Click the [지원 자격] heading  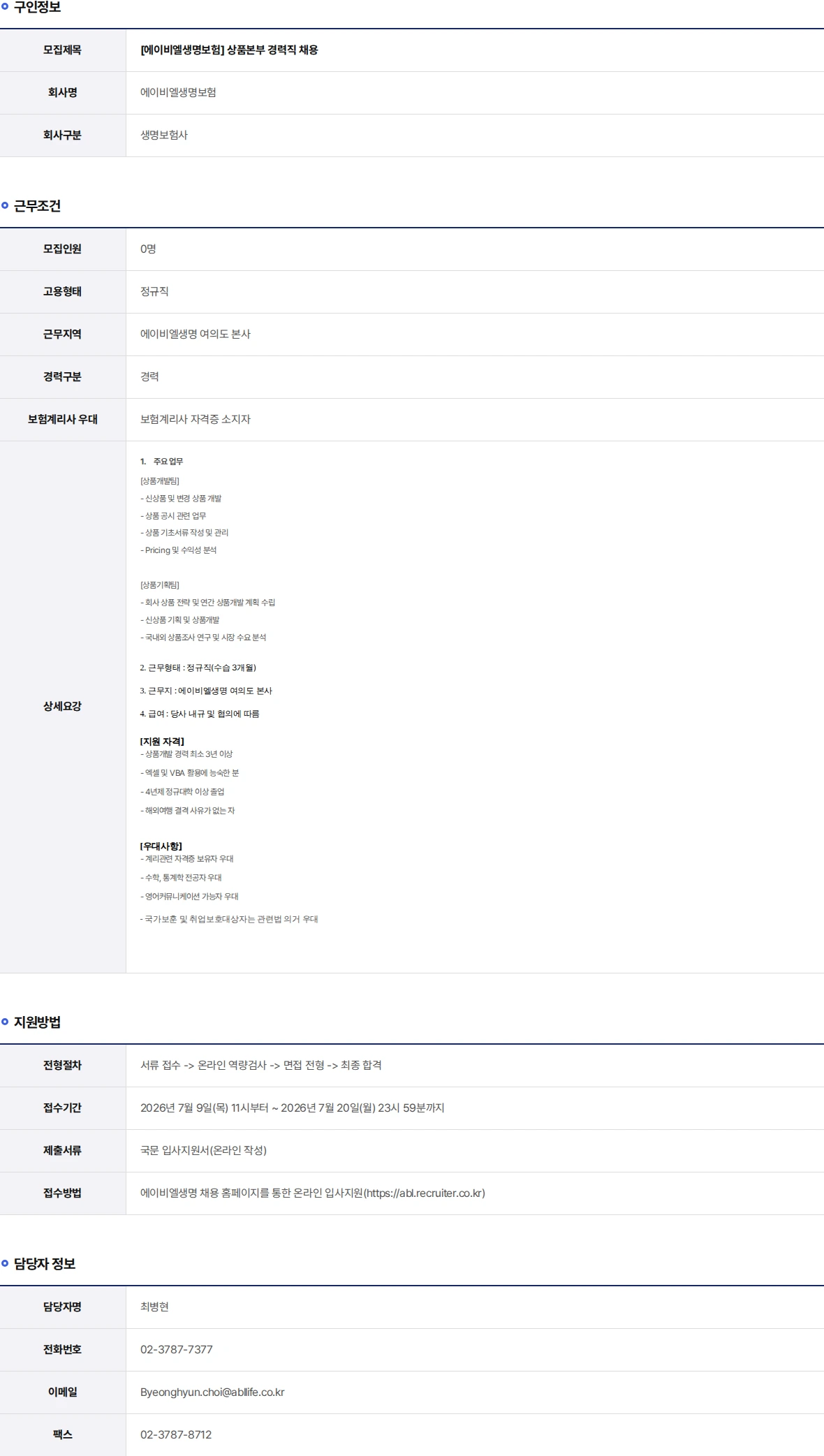click(162, 742)
